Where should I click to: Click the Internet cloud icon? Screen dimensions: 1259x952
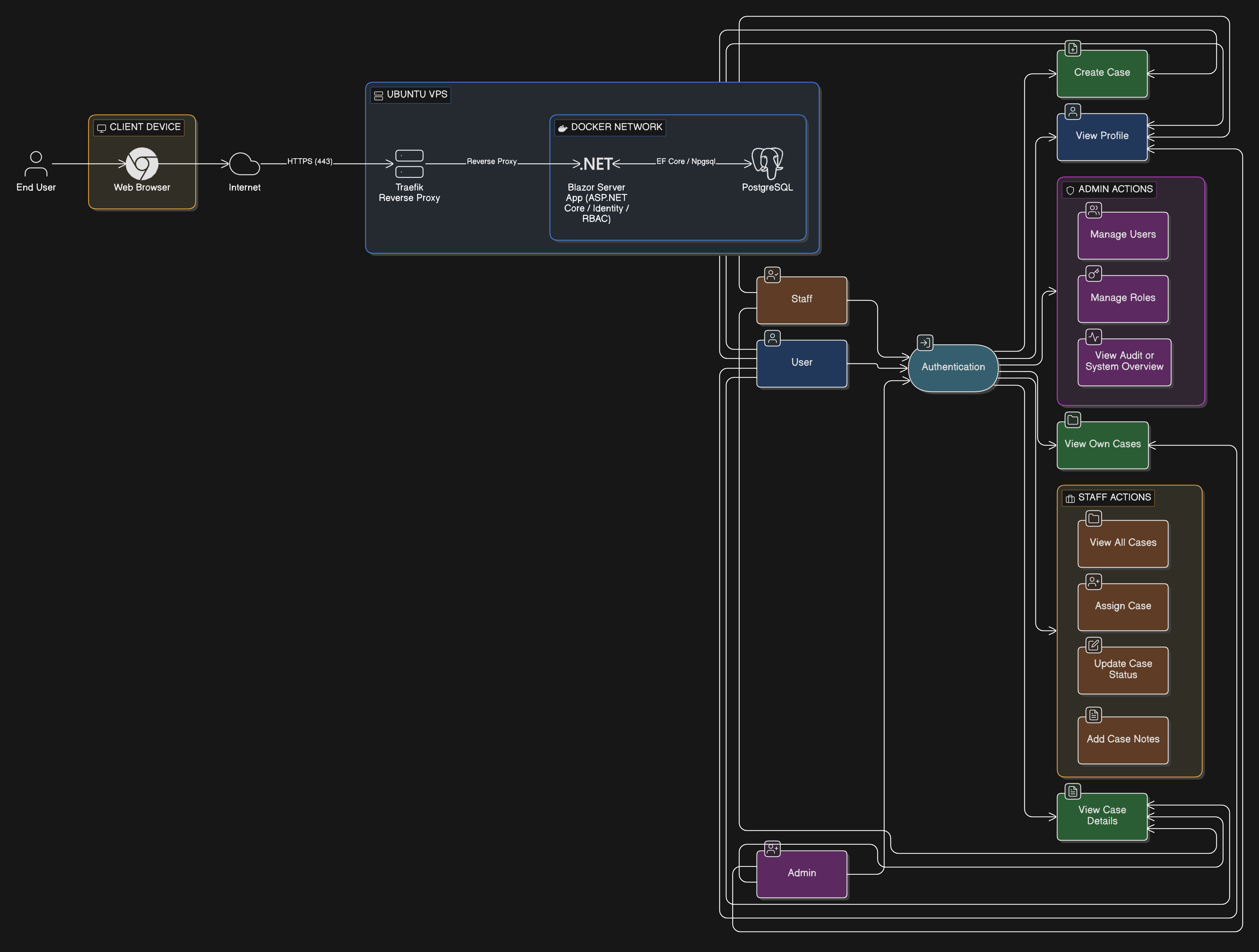point(245,164)
